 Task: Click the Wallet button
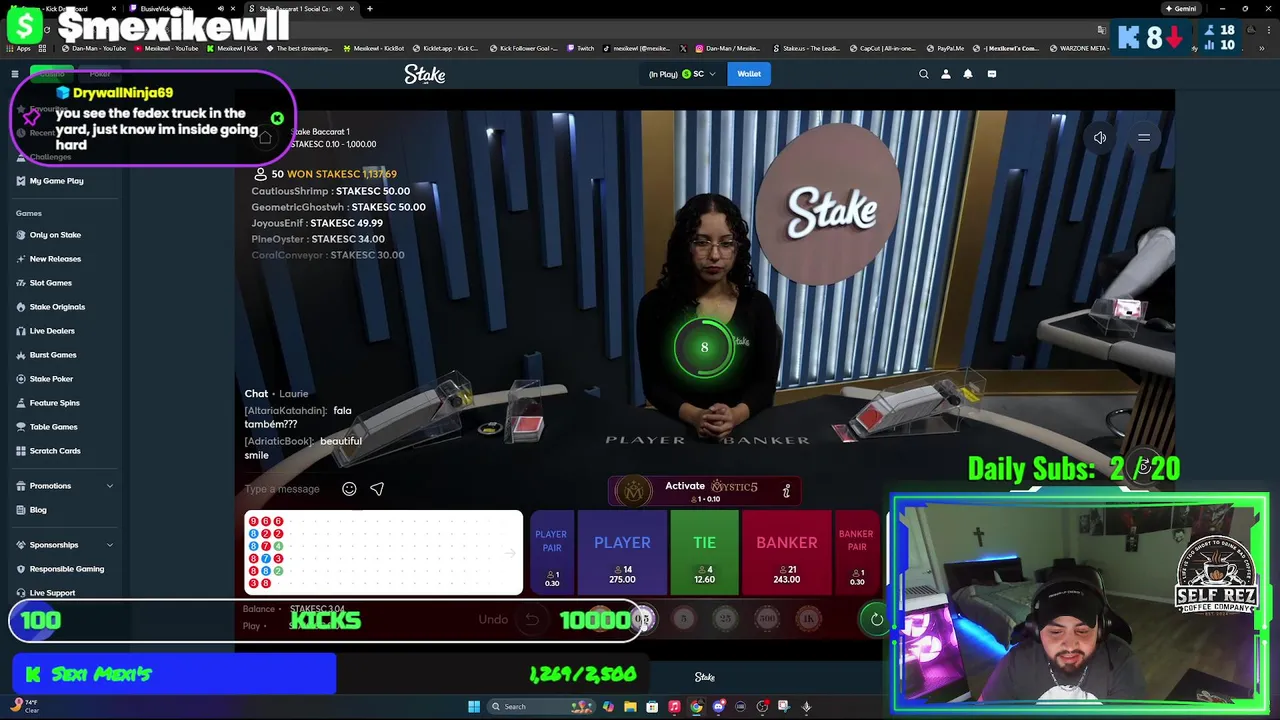tap(749, 74)
